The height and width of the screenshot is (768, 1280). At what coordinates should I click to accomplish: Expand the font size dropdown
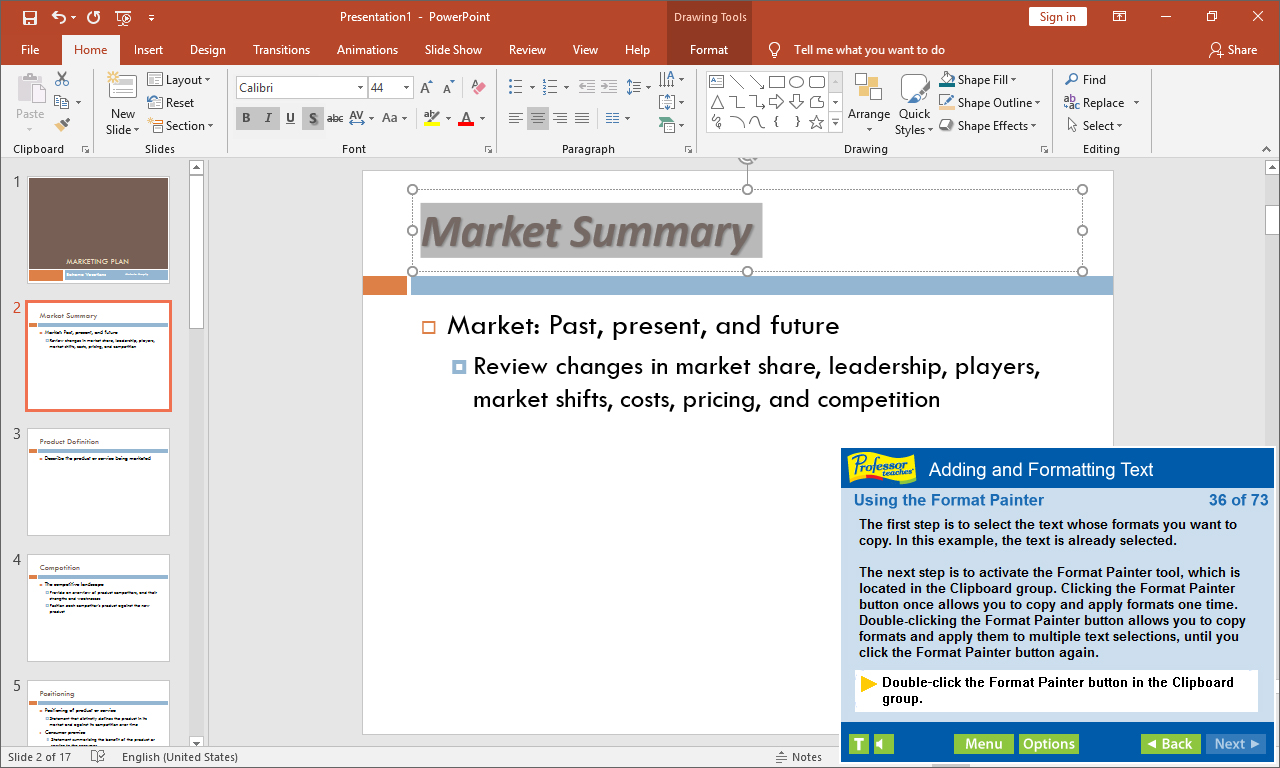[x=406, y=88]
